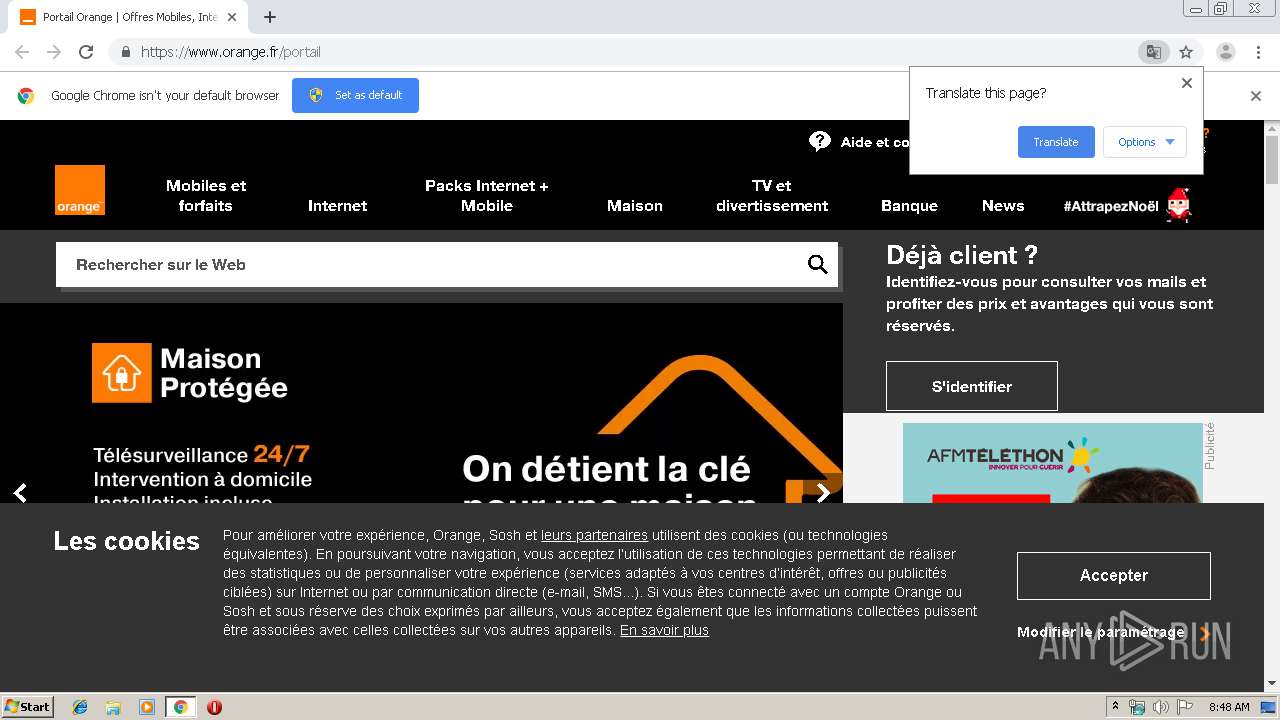Open the leurs partenaires link
Viewport: 1280px width, 720px height.
point(594,535)
